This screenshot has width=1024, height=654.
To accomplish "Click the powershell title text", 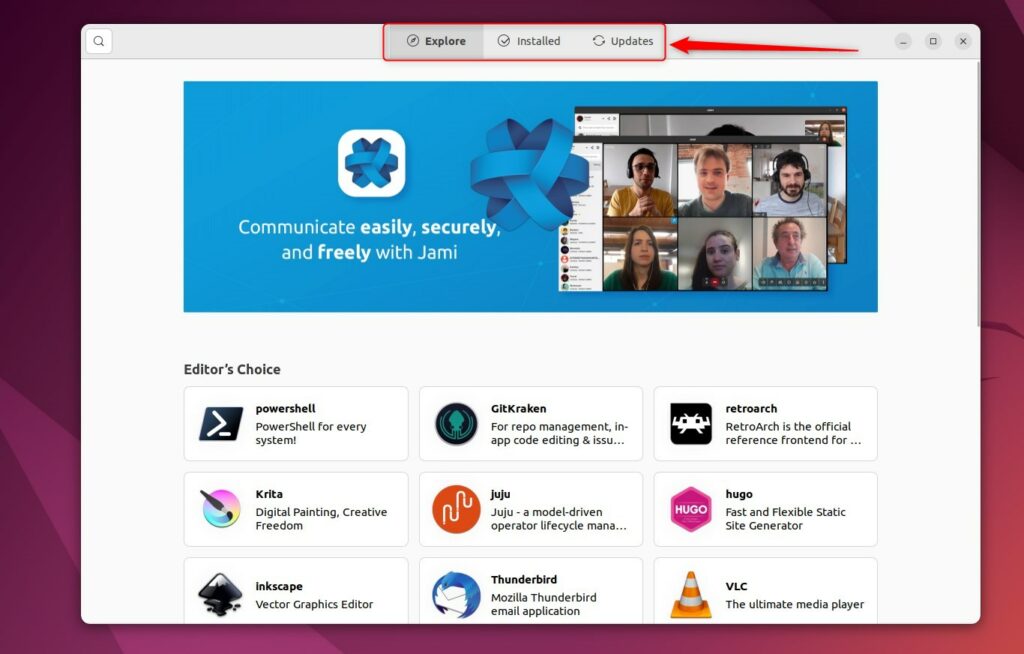I will pos(285,408).
